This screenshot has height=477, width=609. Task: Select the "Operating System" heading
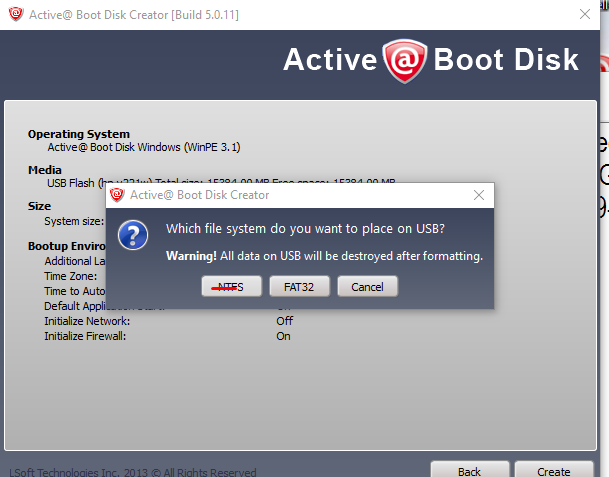(x=79, y=134)
